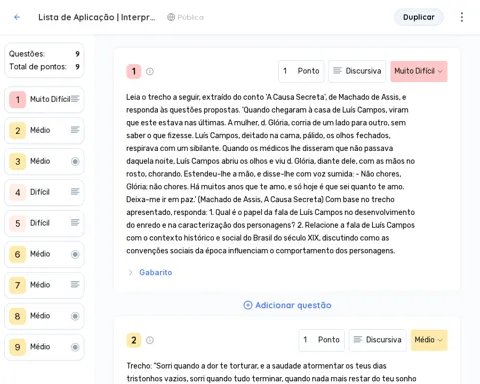
Task: Open the three-dot more options menu
Action: 462,17
